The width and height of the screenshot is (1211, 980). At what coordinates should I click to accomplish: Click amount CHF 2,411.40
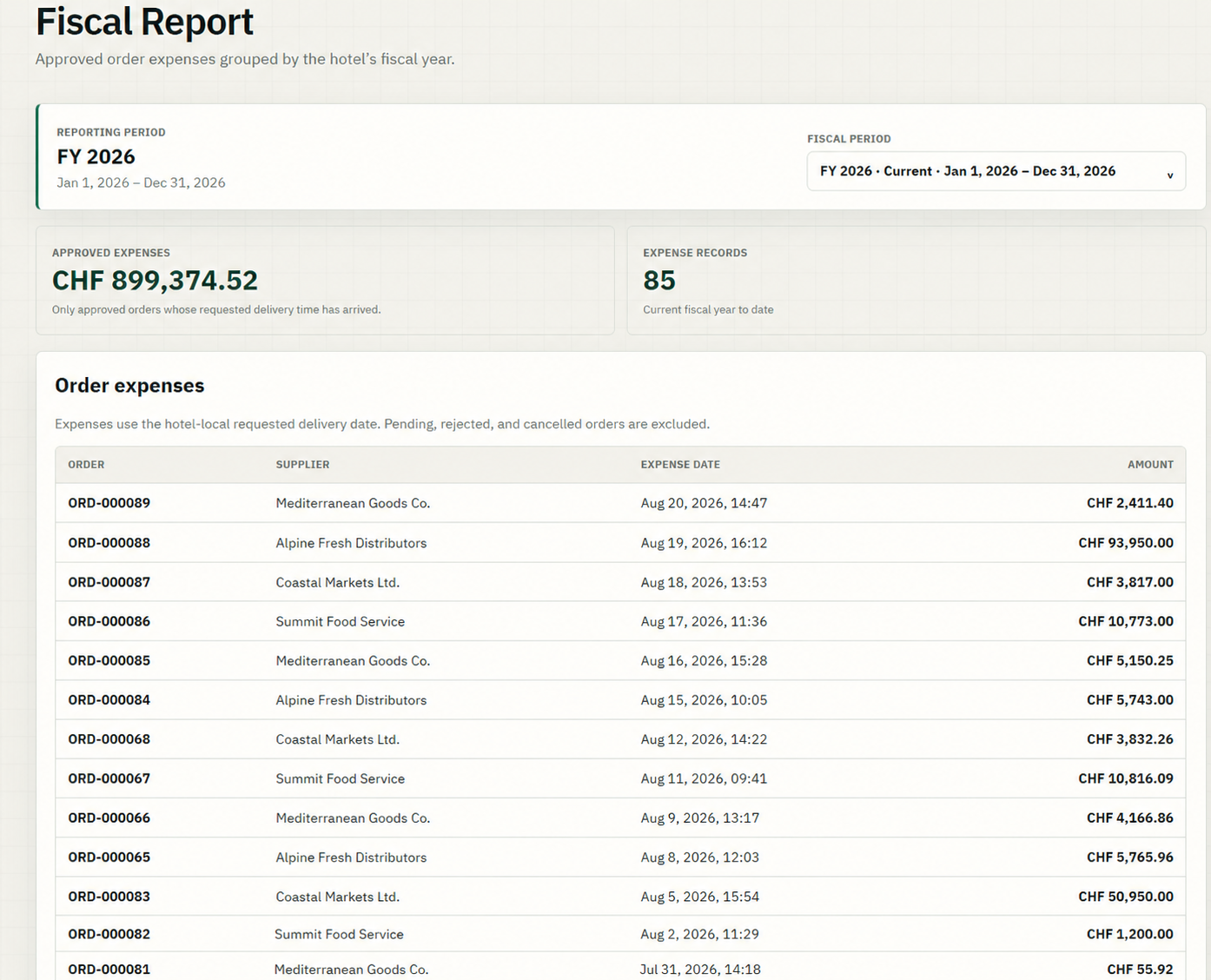[x=1130, y=503]
